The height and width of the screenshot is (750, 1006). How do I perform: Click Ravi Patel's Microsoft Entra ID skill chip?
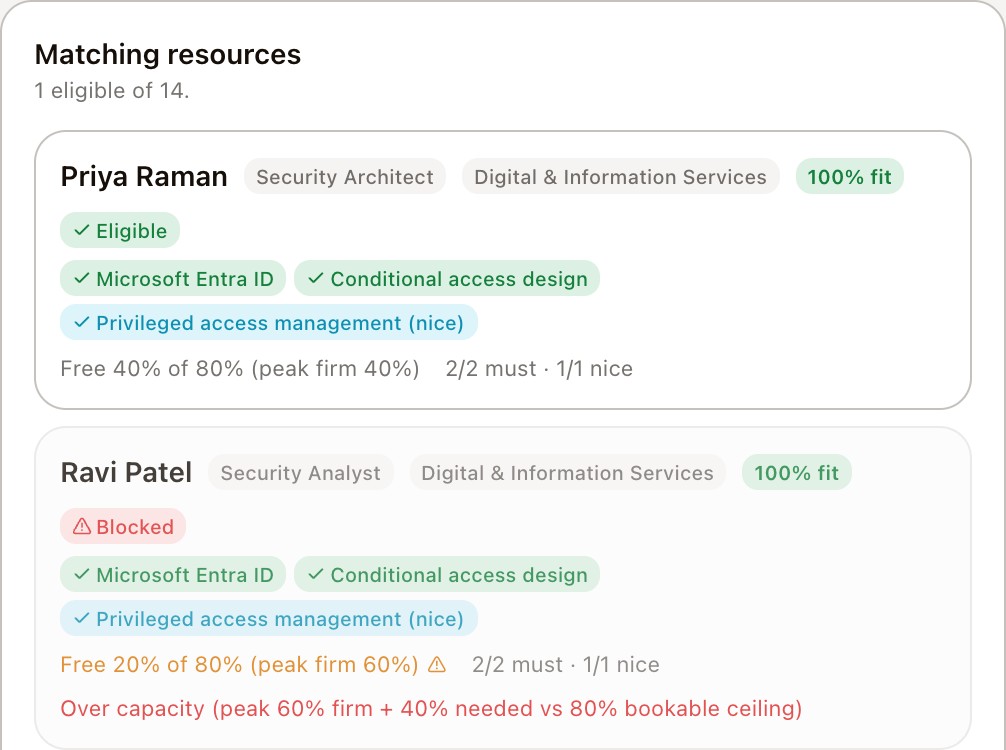173,574
